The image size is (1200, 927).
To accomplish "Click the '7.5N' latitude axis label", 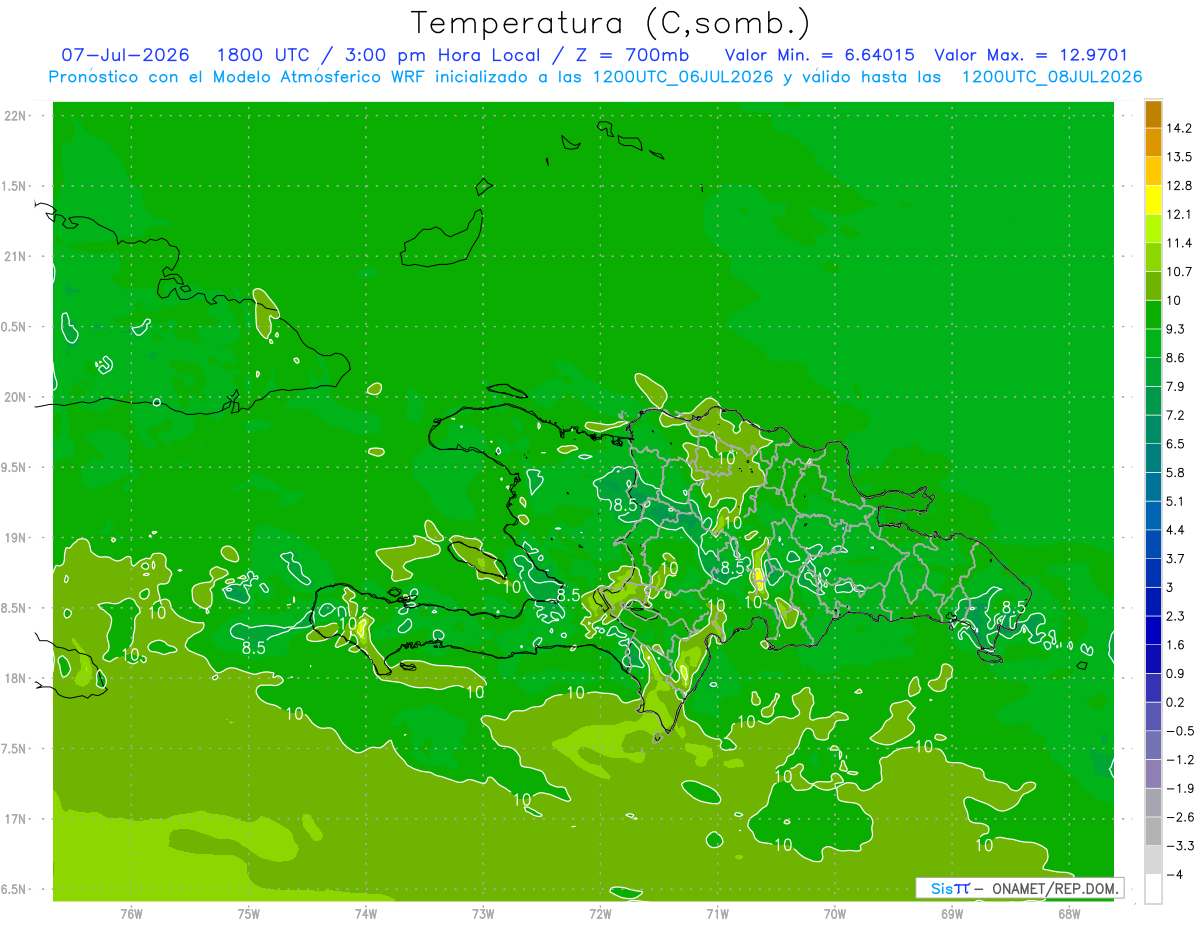I will point(15,749).
